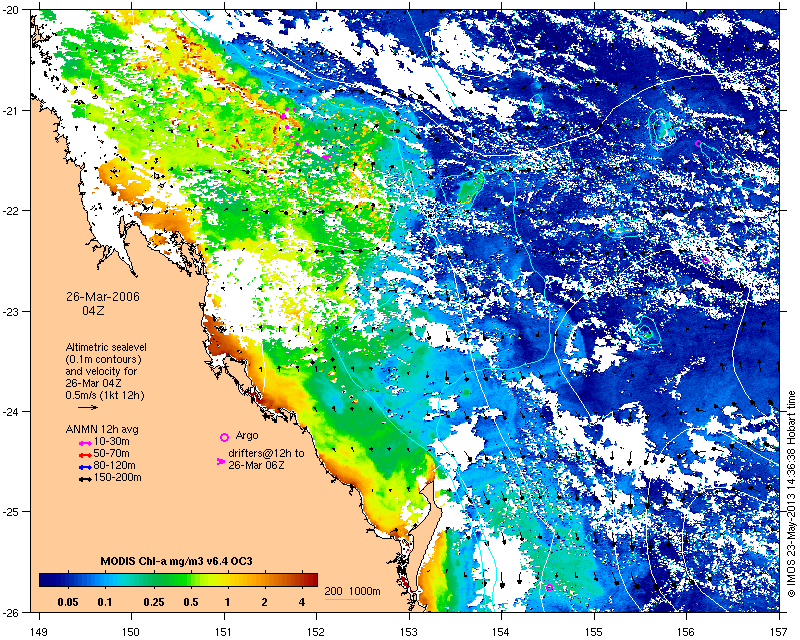Viewport: 800px width, 640px height.
Task: Select the blue 80-120m arrow legend symbol
Action: point(85,467)
